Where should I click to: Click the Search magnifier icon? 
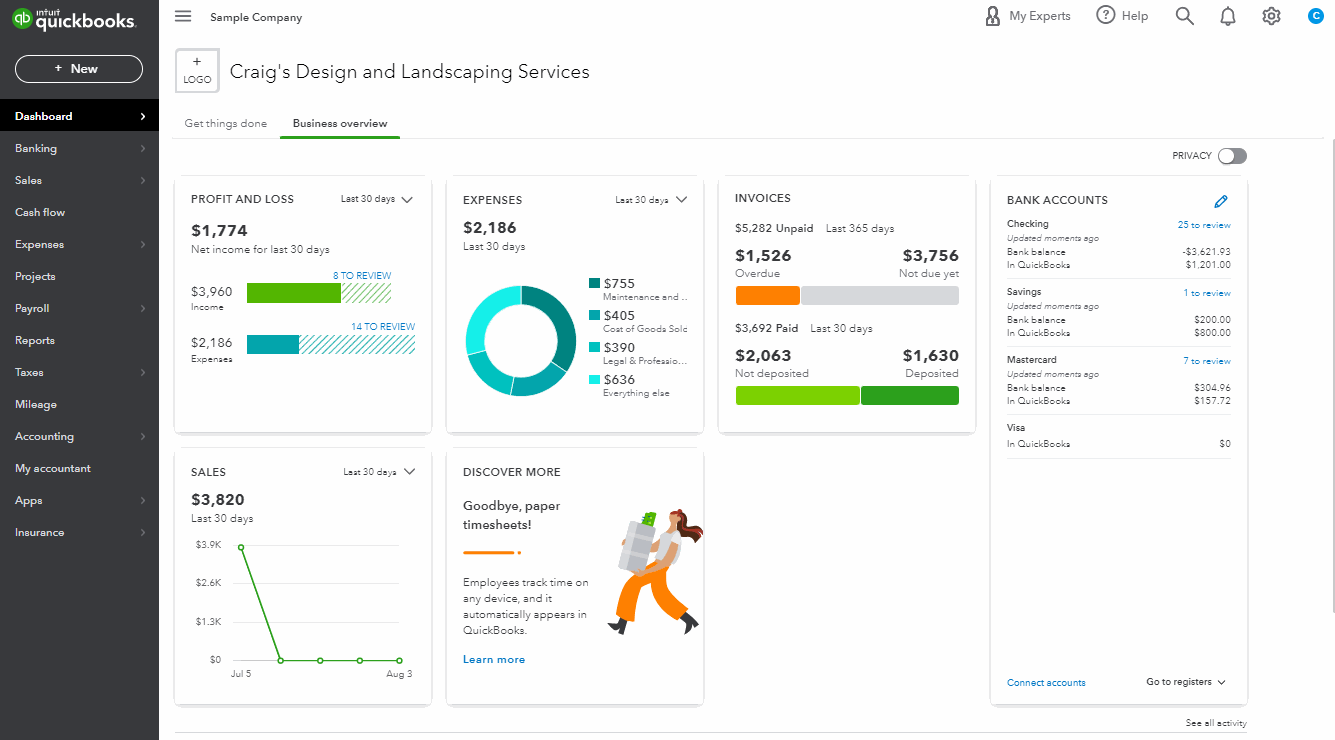(1185, 16)
